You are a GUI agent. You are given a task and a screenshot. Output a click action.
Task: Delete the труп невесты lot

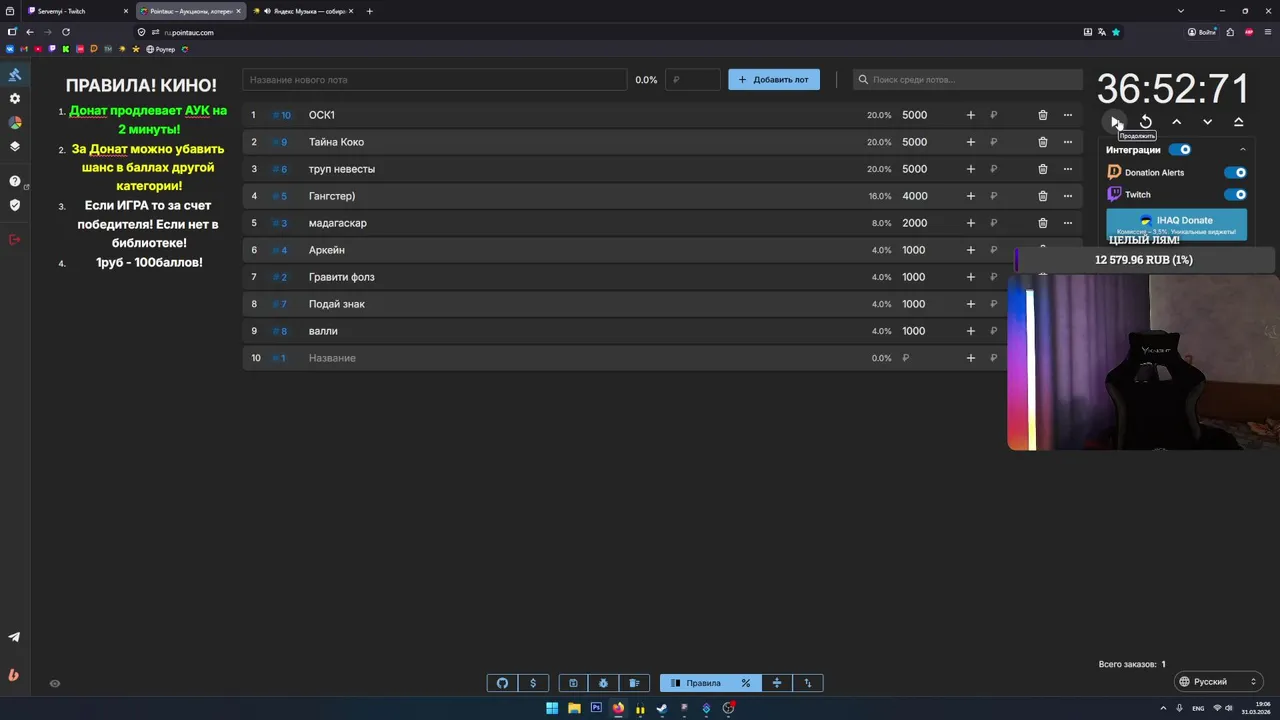(1043, 169)
